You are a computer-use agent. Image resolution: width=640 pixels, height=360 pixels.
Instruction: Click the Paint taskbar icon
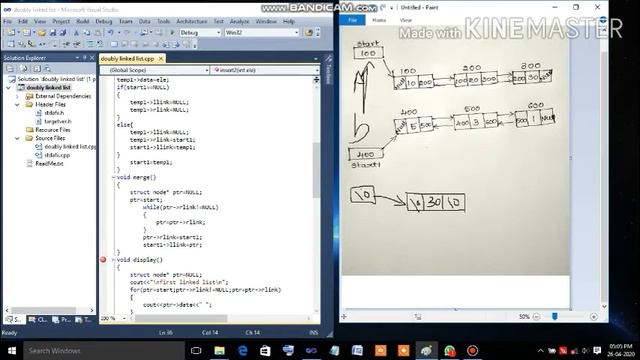[427, 351]
